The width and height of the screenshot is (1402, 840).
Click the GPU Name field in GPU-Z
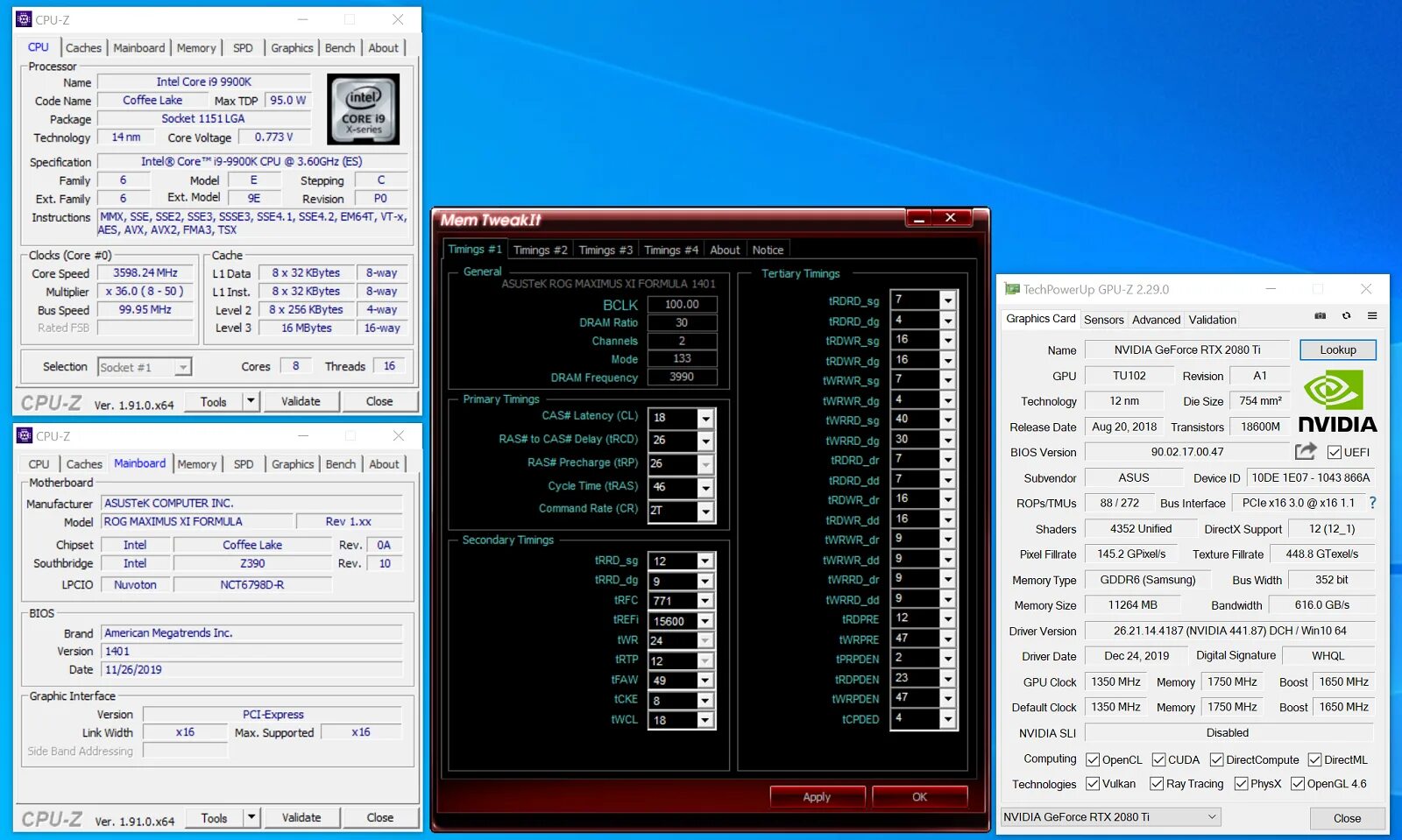pyautogui.click(x=1187, y=349)
